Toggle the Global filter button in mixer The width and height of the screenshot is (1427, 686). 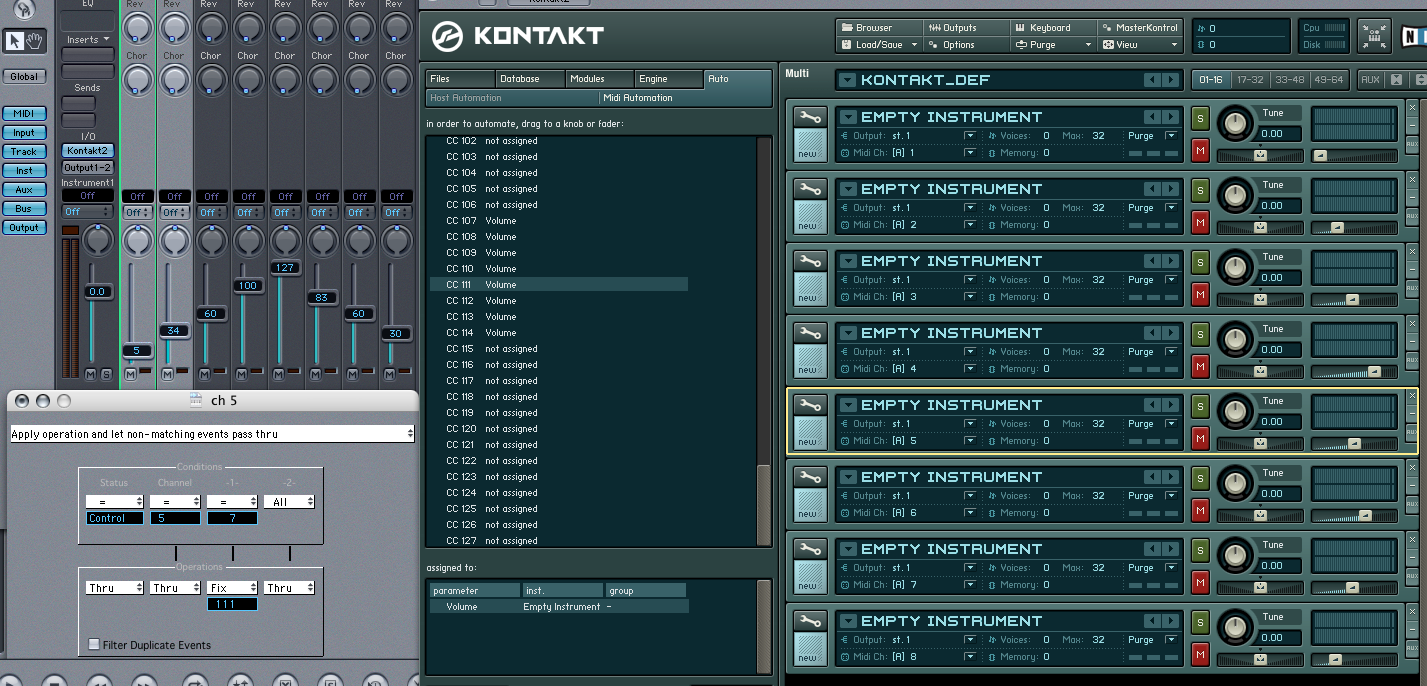(24, 76)
